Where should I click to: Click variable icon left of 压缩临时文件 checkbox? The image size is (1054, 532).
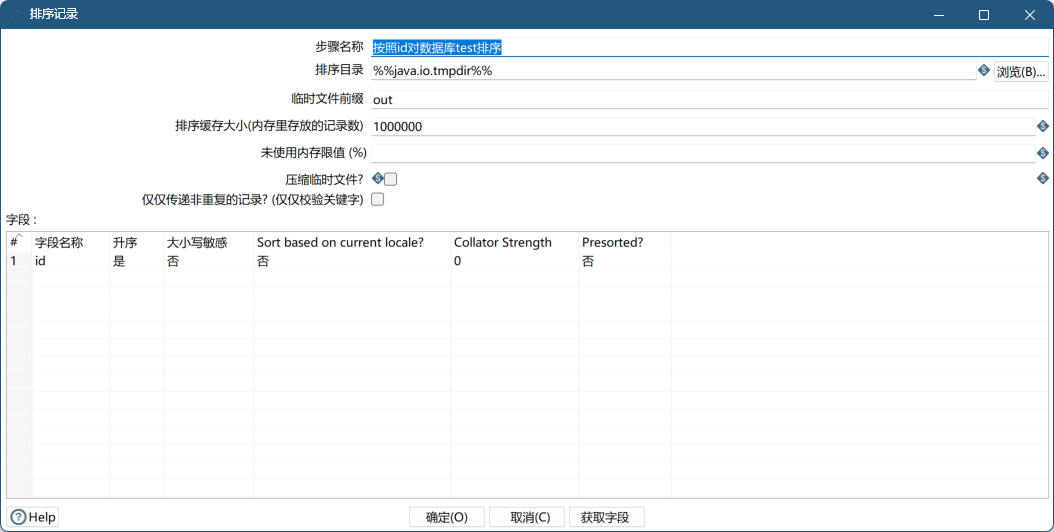(x=378, y=178)
